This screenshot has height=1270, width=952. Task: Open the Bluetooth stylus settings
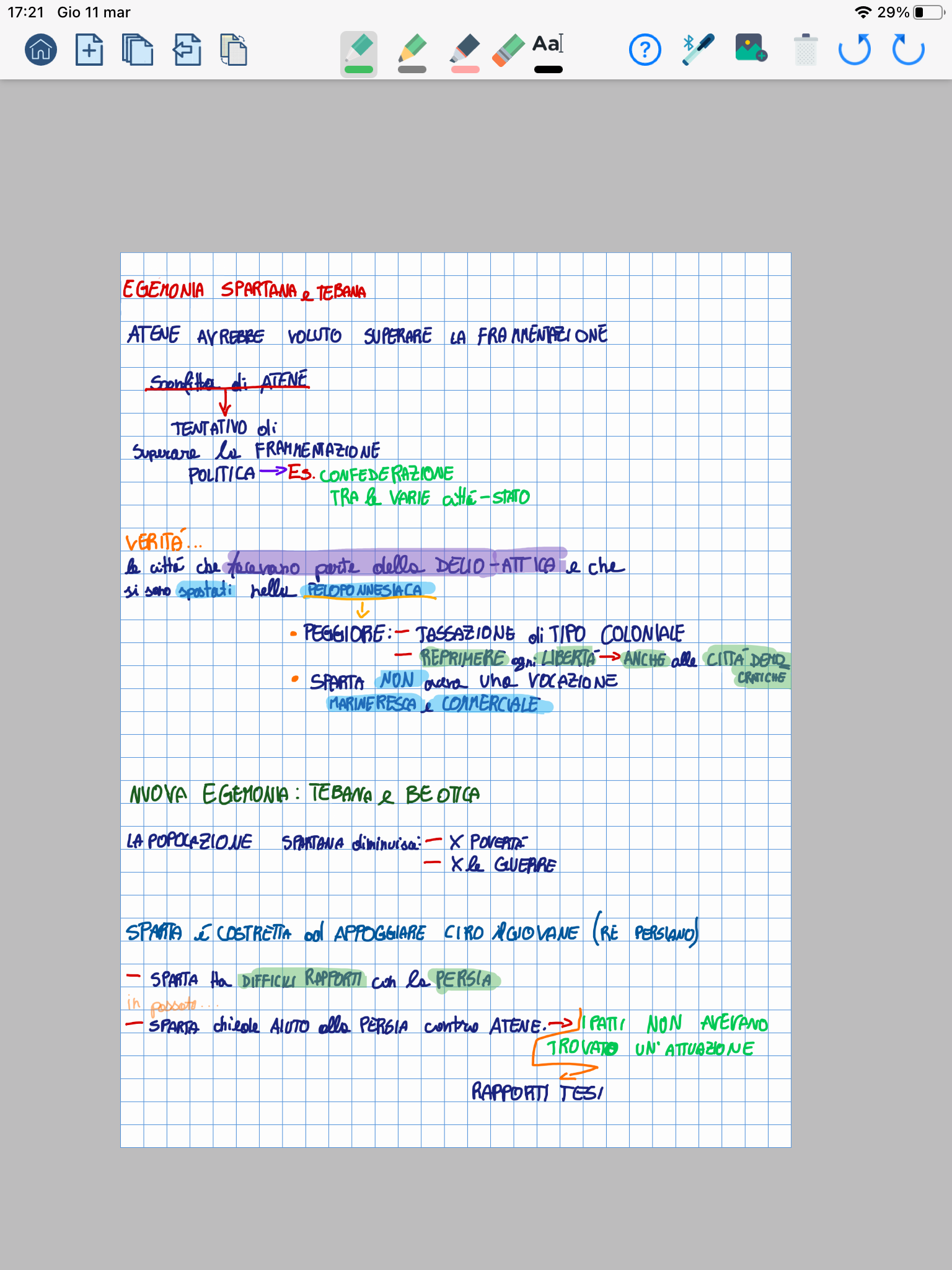[698, 50]
